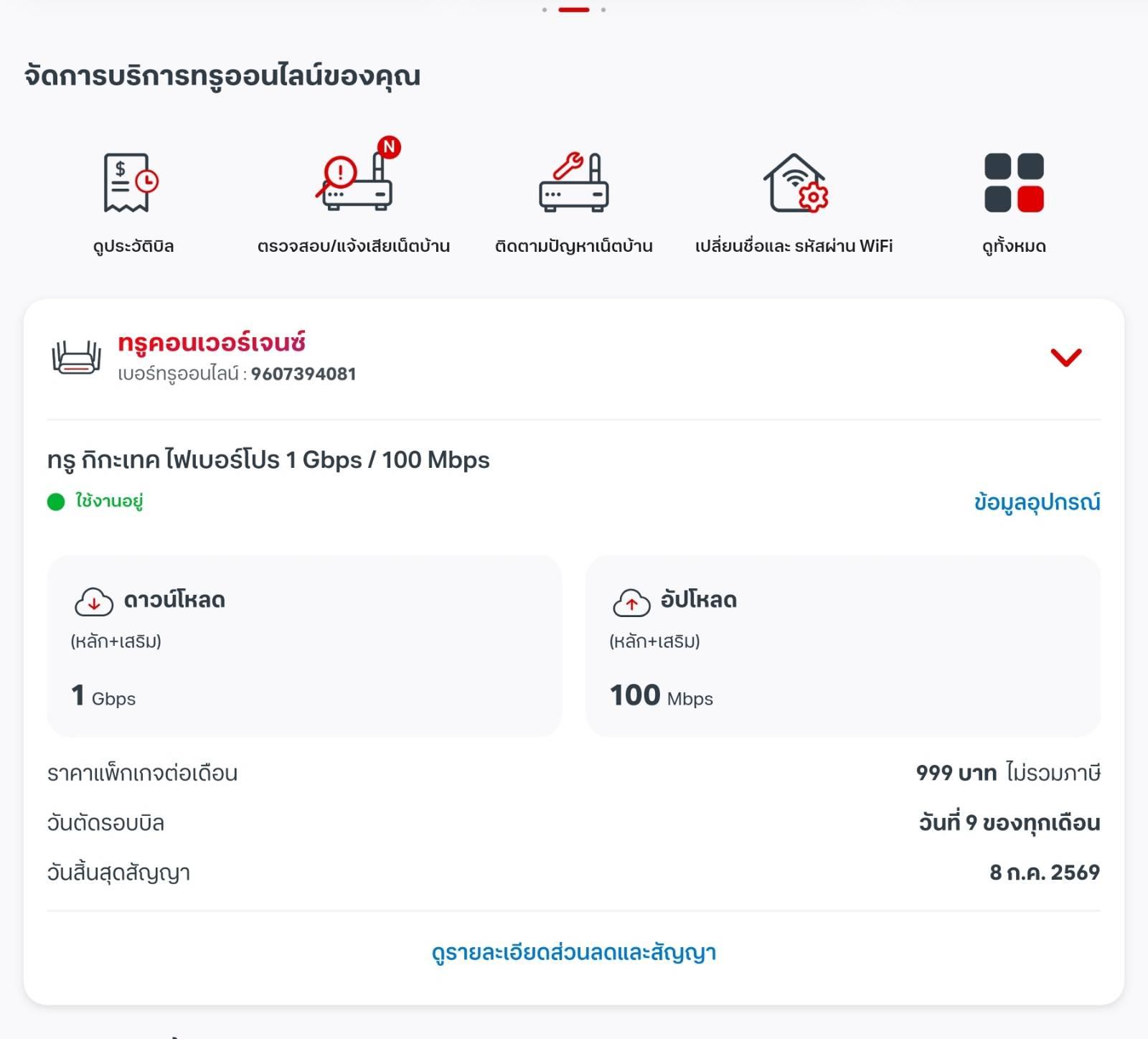Image resolution: width=1148 pixels, height=1039 pixels.
Task: Open change WiFi name and password icon
Action: click(795, 182)
